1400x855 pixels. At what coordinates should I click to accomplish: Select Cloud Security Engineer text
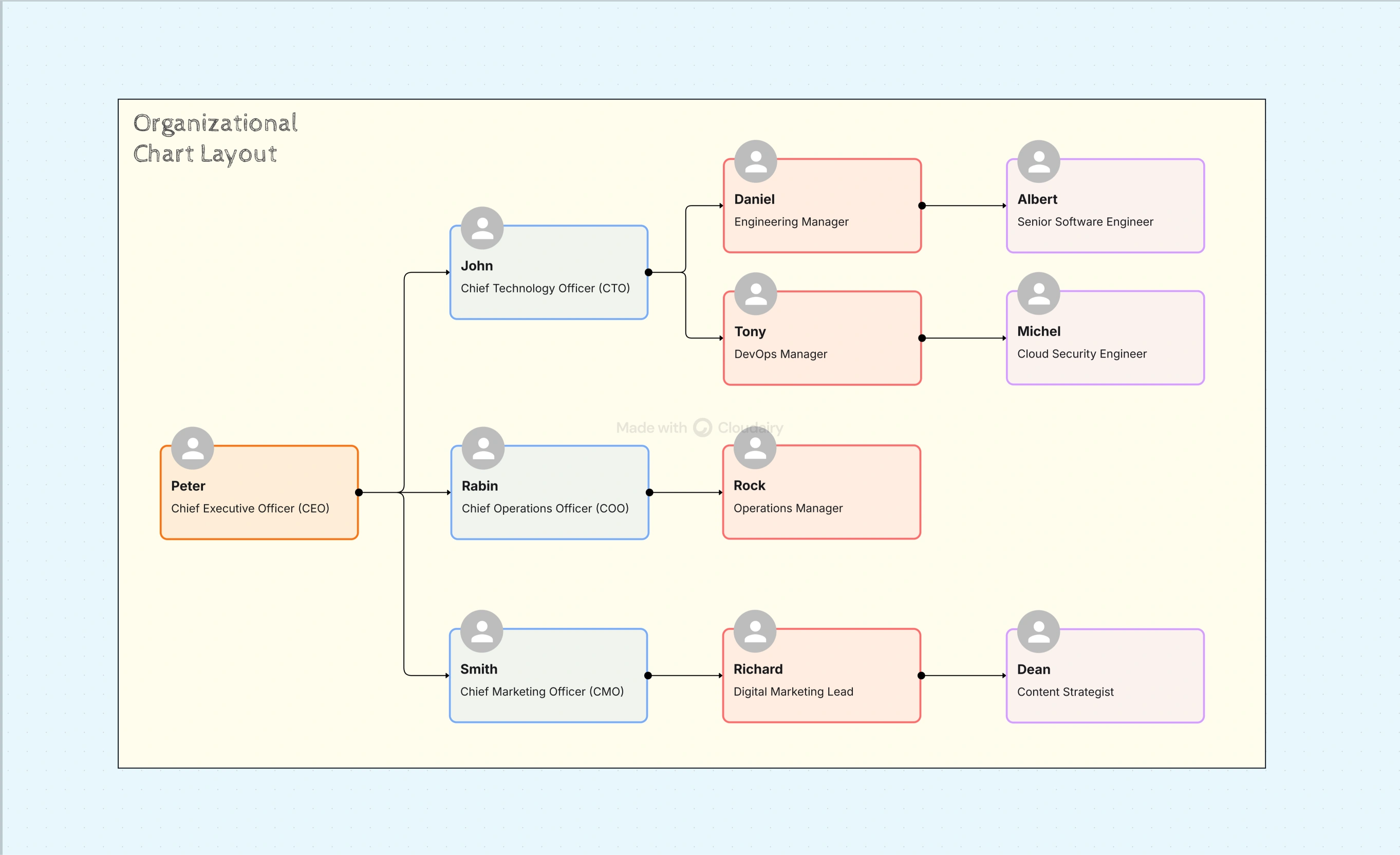click(x=1082, y=354)
